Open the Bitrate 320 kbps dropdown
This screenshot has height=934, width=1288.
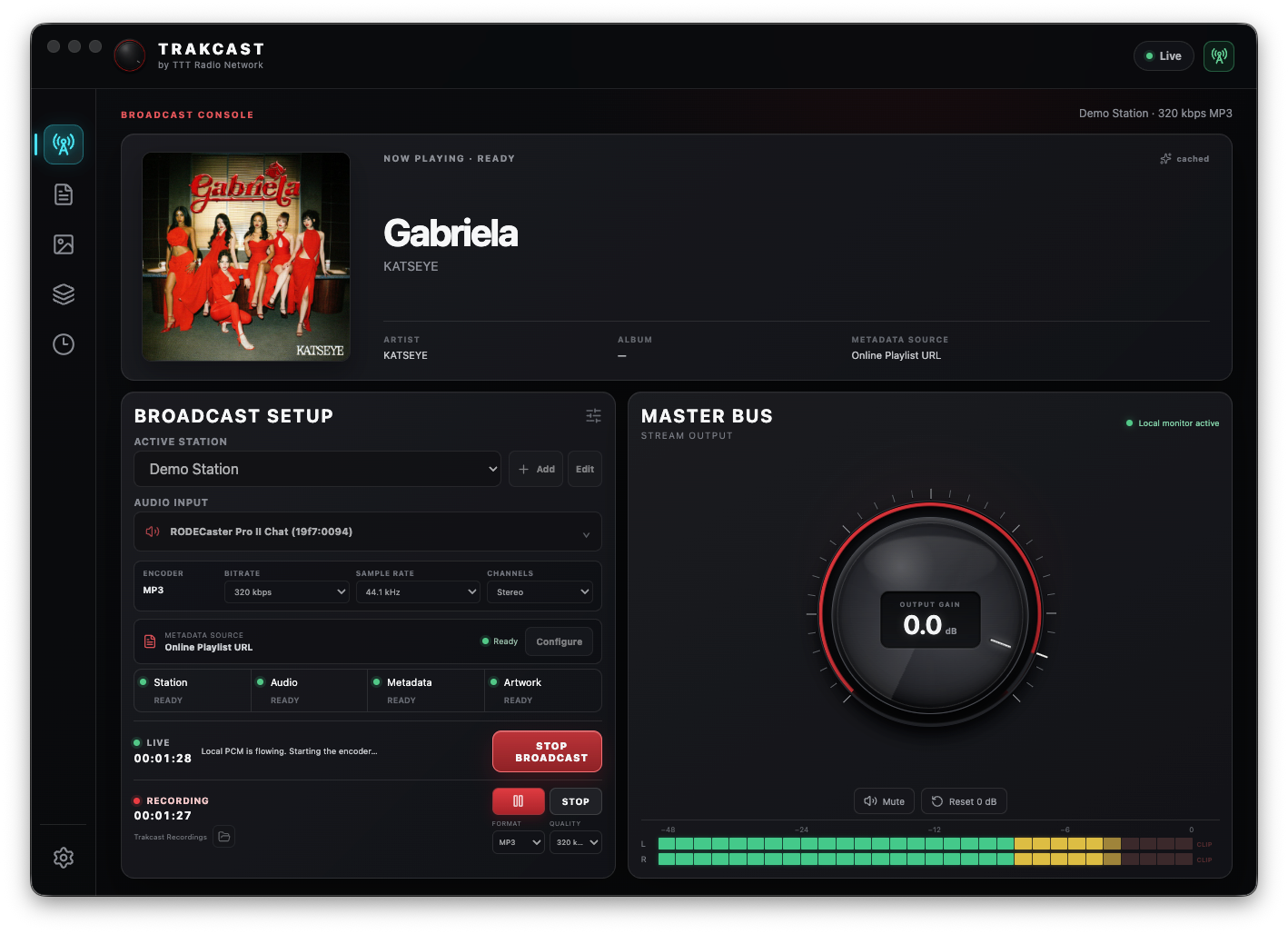(x=287, y=592)
